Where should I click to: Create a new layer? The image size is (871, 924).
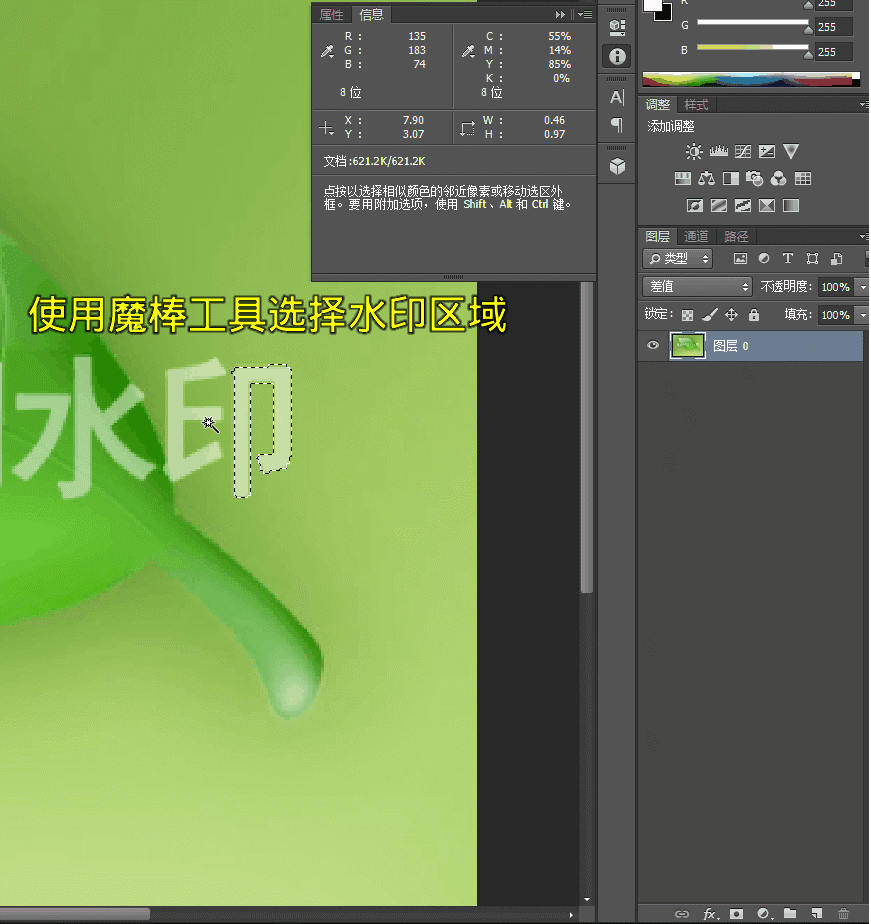pos(816,914)
